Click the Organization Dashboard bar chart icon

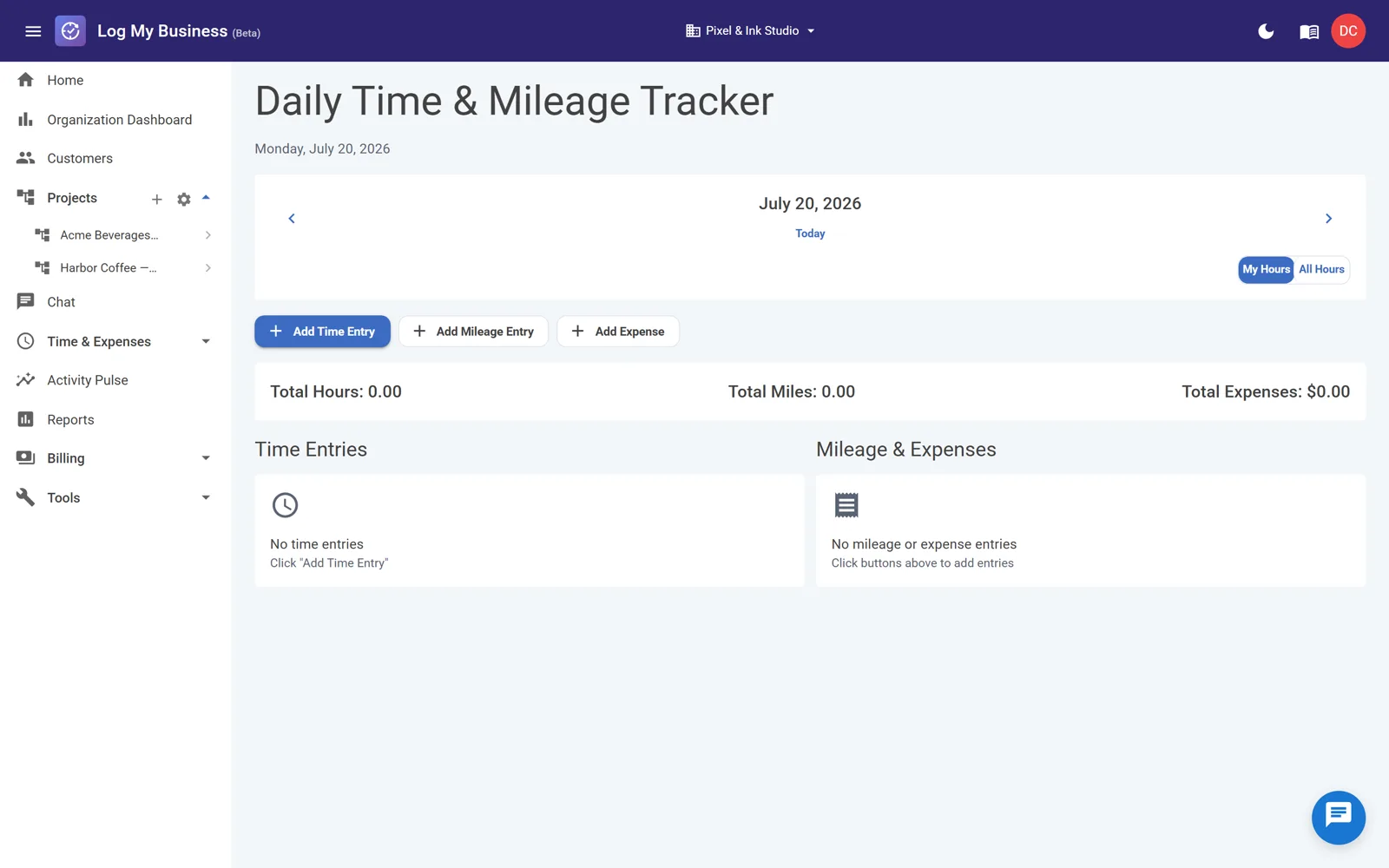pyautogui.click(x=25, y=120)
